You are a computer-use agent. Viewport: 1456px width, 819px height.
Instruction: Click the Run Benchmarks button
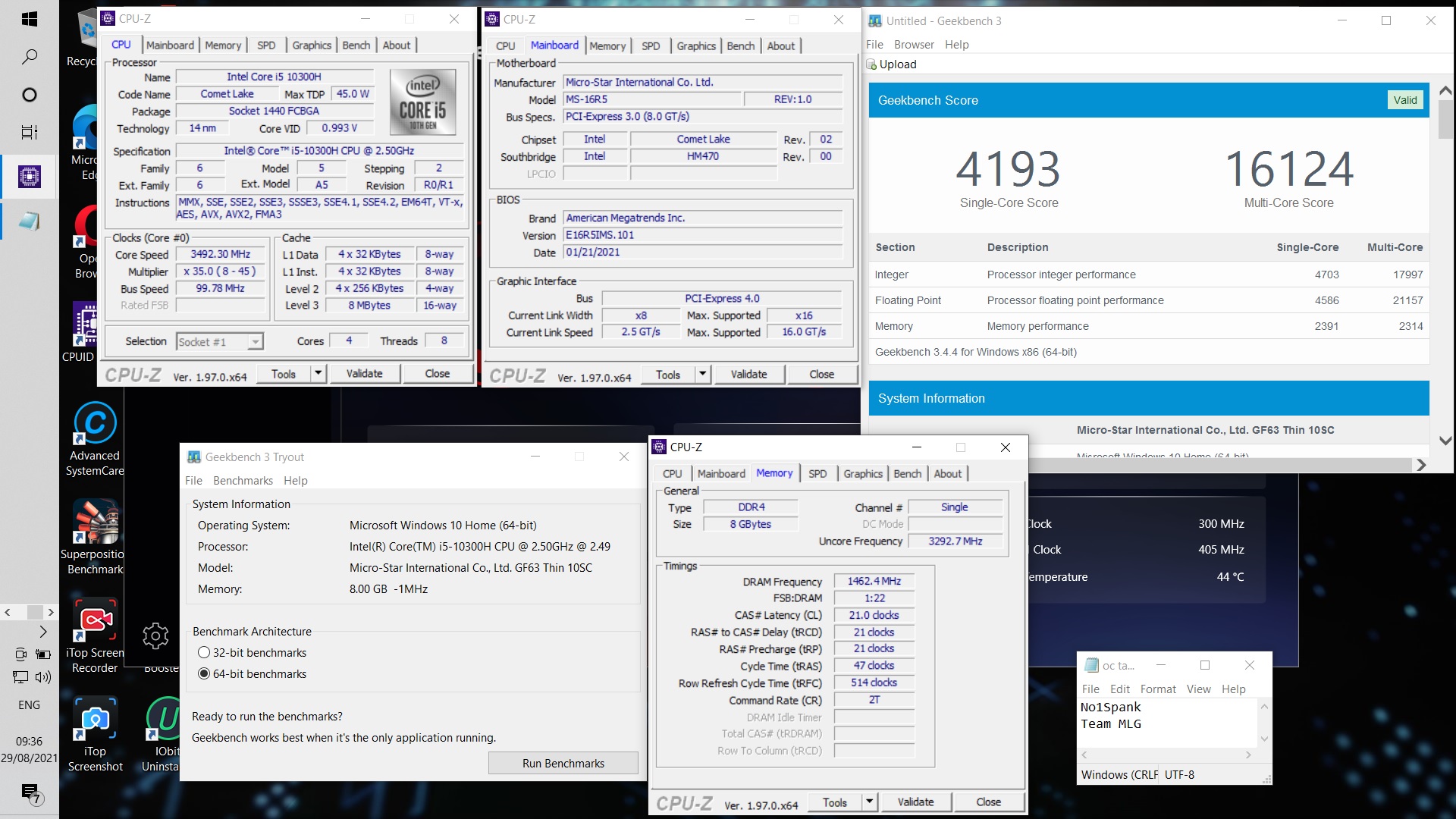click(x=563, y=764)
